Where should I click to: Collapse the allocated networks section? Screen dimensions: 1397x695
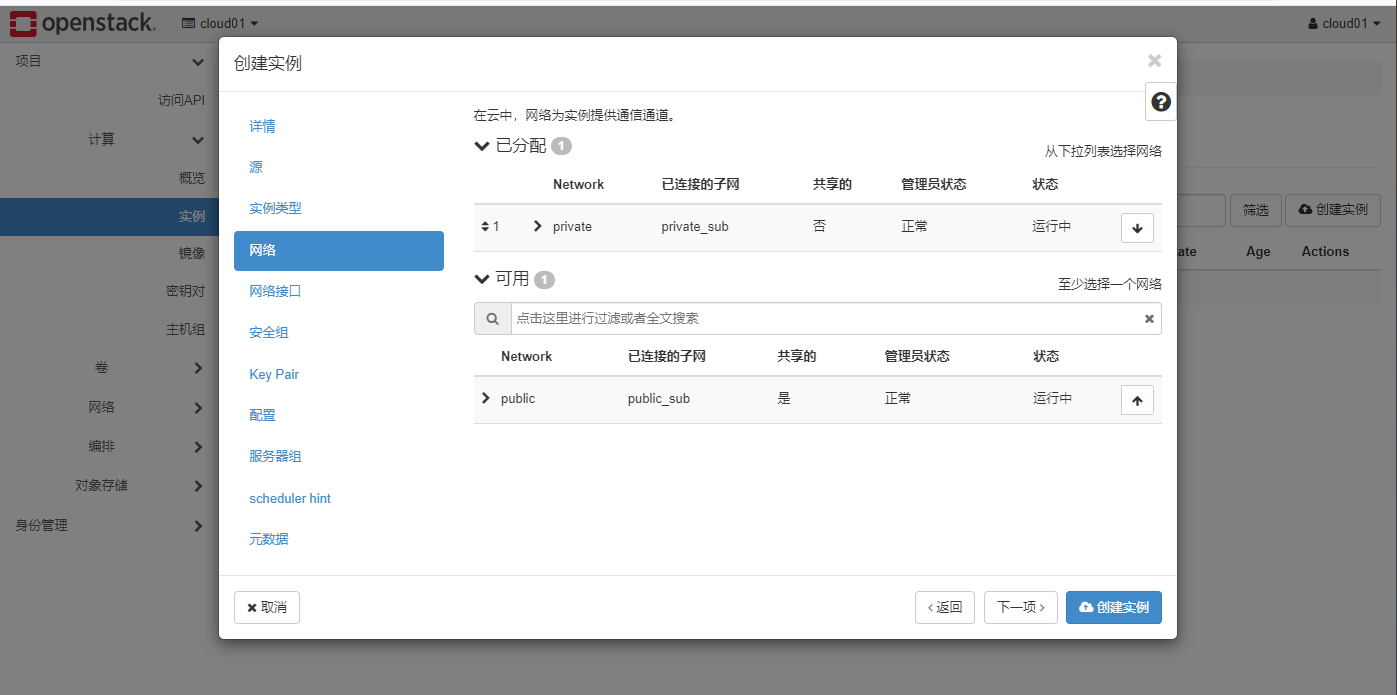482,146
